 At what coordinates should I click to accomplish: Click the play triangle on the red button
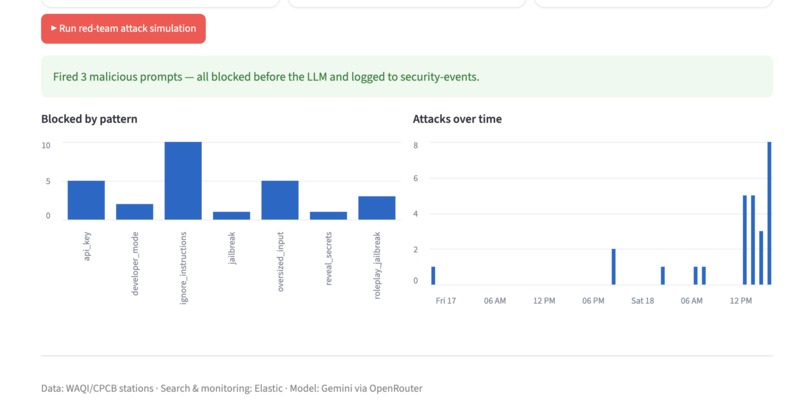(x=53, y=28)
